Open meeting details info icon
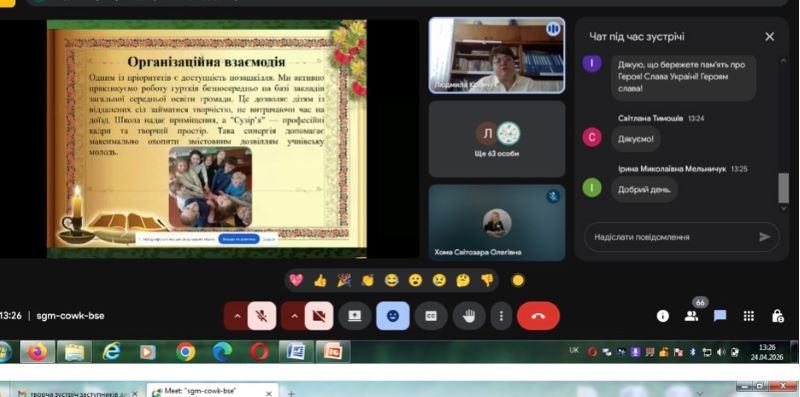The height and width of the screenshot is (397, 800). coord(663,316)
